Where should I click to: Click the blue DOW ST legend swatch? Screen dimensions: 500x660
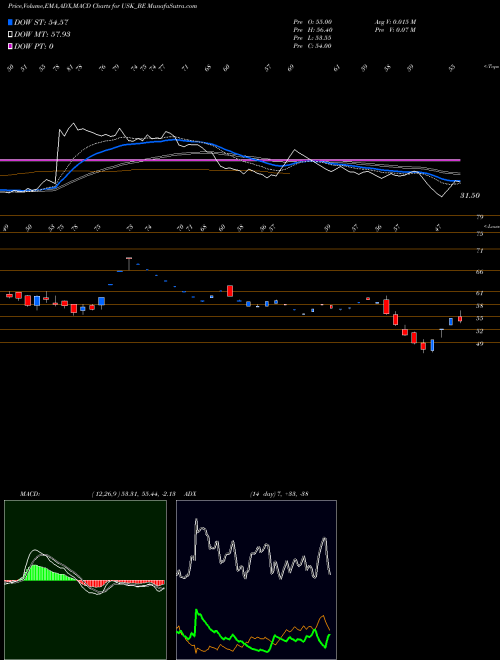coord(11,22)
